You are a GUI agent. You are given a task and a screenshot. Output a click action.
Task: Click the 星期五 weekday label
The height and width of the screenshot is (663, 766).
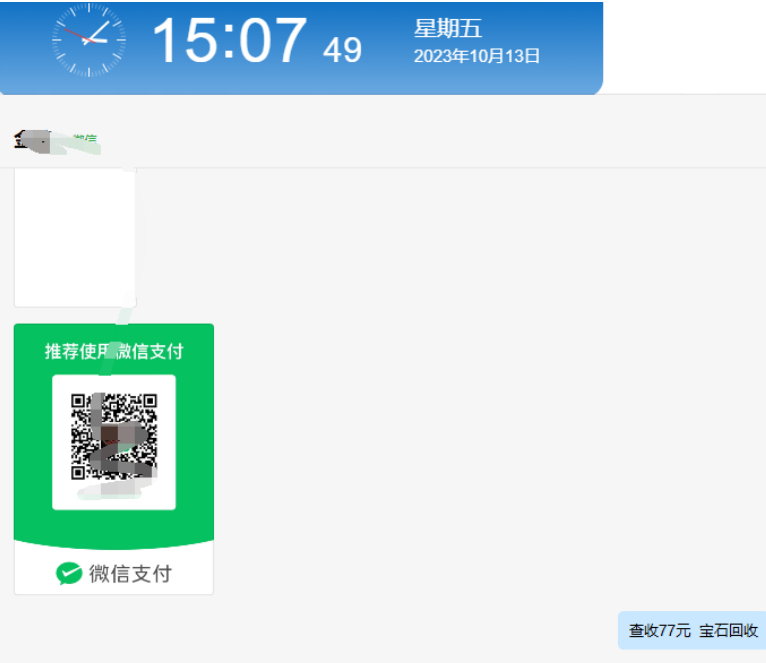pos(447,28)
